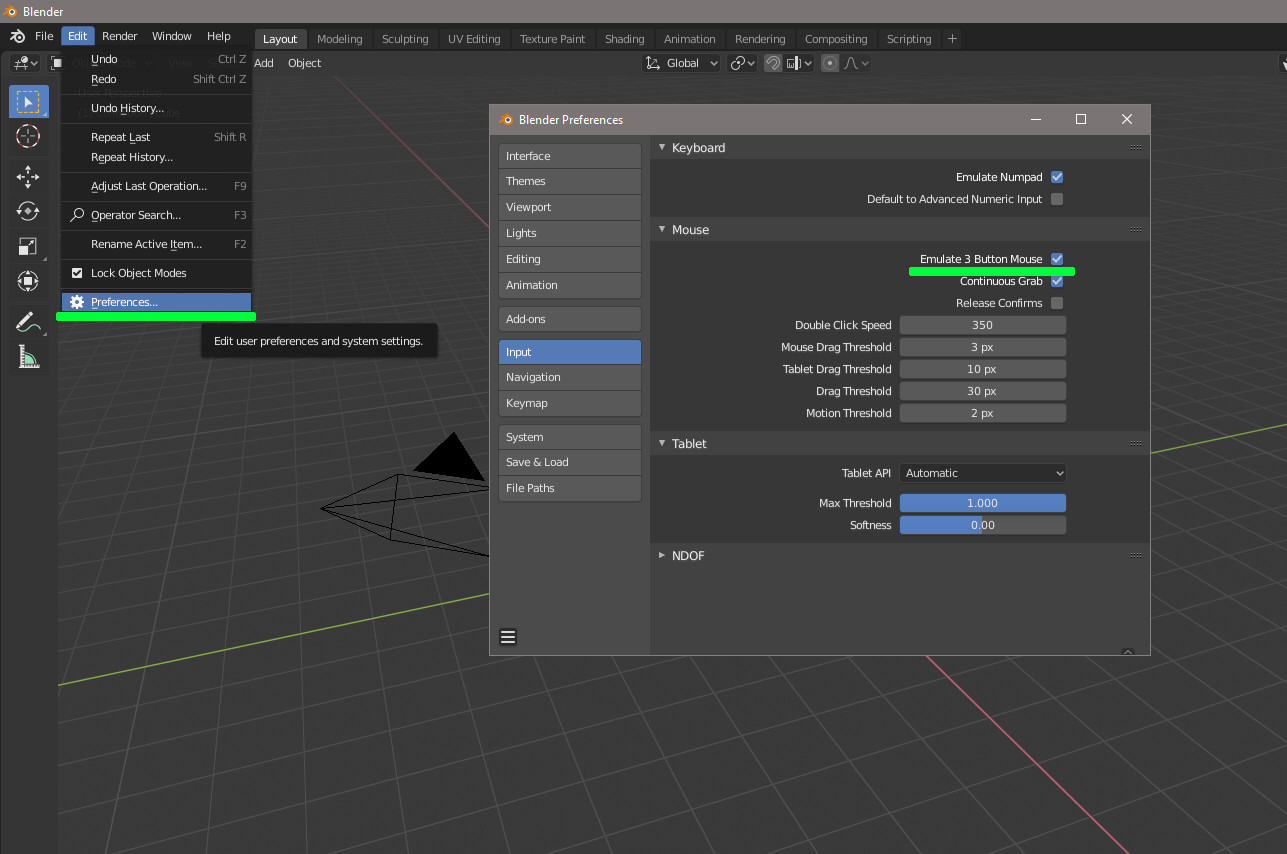This screenshot has height=854, width=1287.
Task: Open the Global transform orientation dropdown
Action: point(681,63)
